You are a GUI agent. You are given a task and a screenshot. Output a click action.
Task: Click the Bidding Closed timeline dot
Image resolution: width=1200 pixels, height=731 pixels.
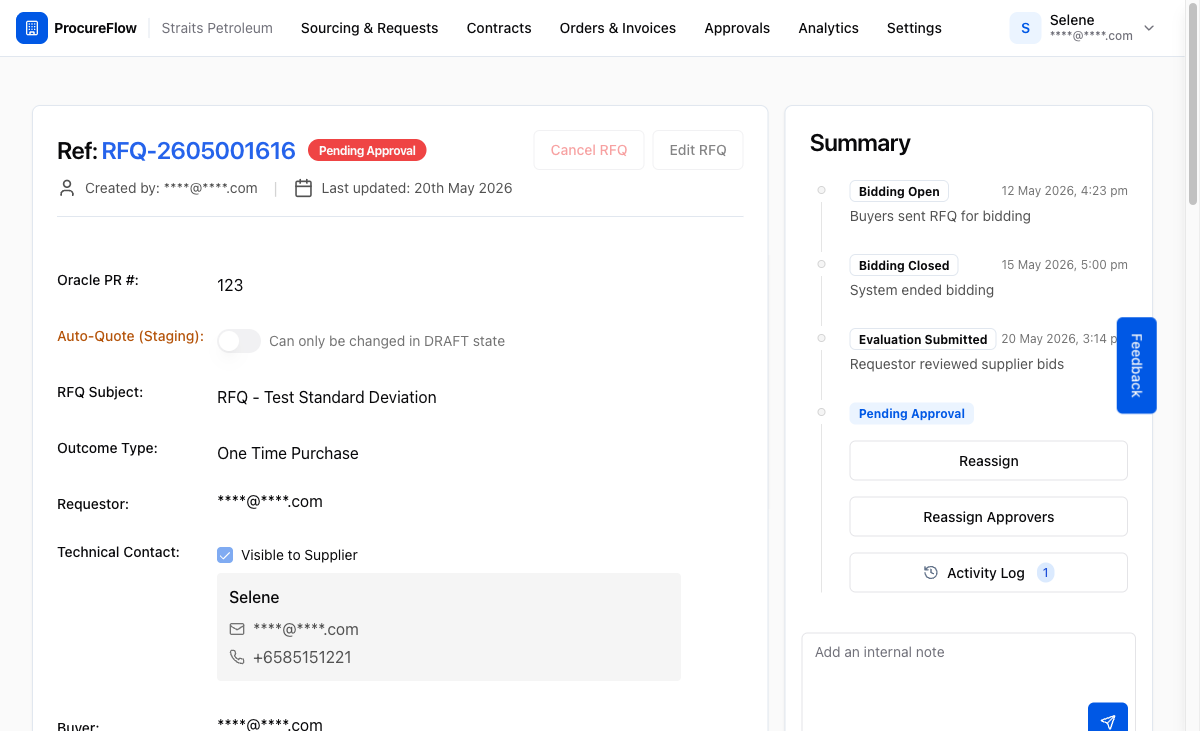[821, 264]
